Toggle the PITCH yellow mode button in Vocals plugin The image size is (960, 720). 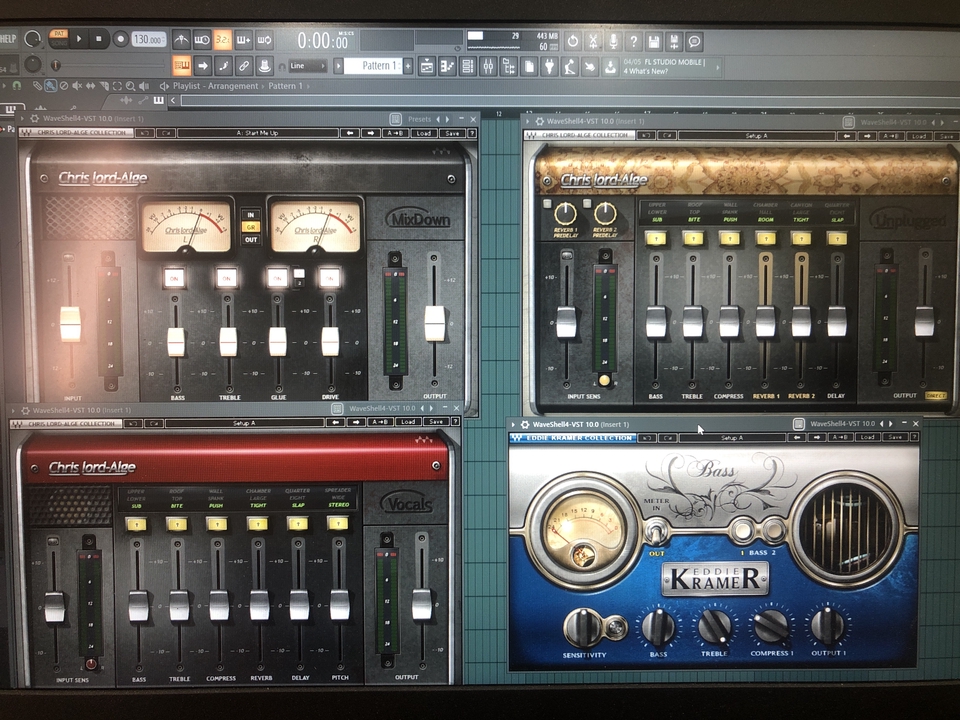338,523
